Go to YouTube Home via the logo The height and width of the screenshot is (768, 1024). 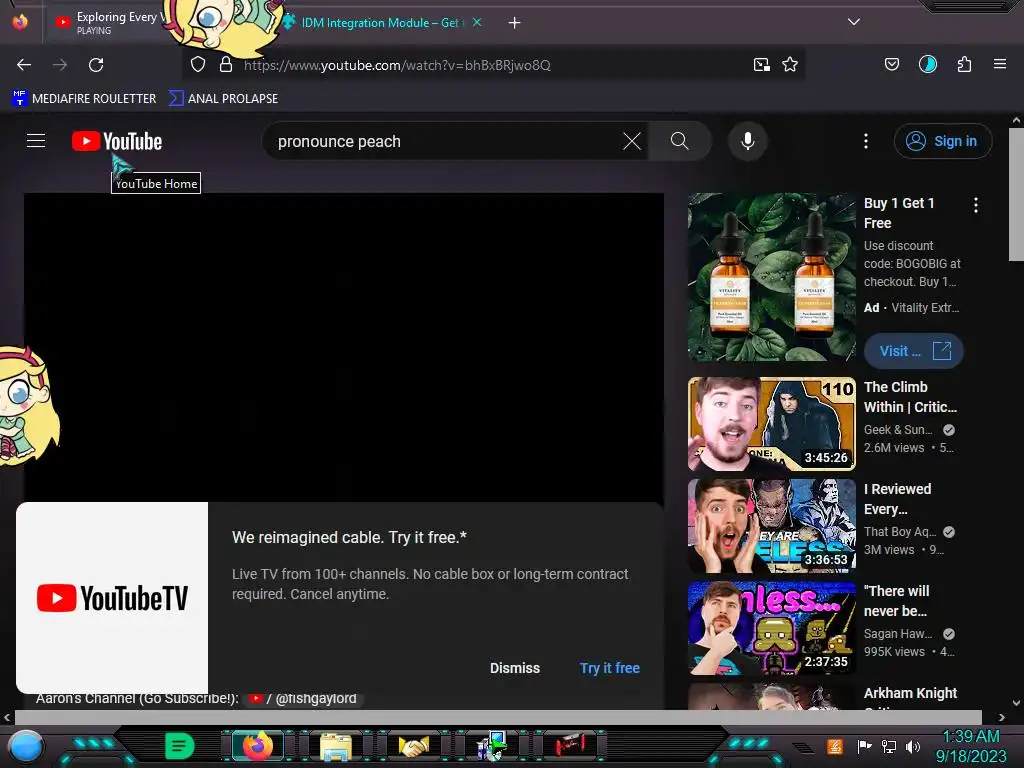coord(117,141)
